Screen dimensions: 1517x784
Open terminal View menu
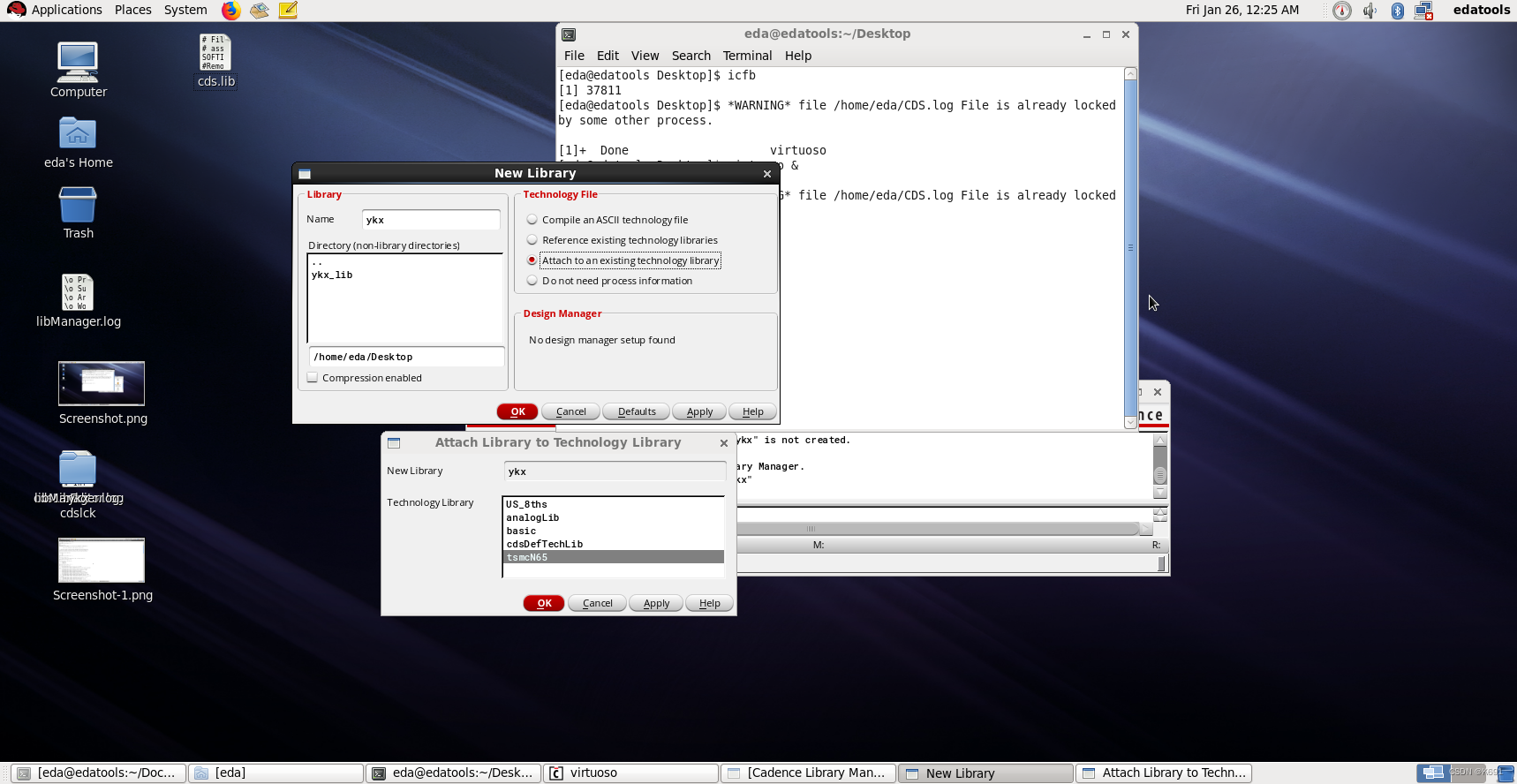pyautogui.click(x=645, y=56)
